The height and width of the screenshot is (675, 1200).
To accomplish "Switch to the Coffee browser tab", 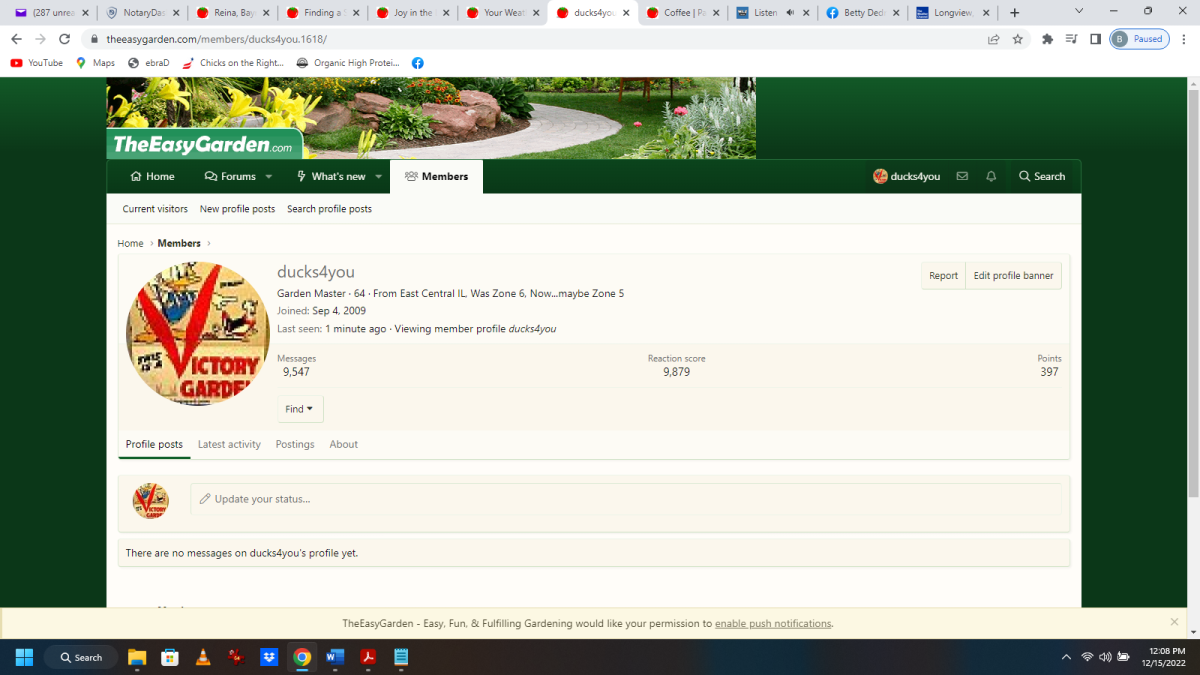I will click(682, 13).
